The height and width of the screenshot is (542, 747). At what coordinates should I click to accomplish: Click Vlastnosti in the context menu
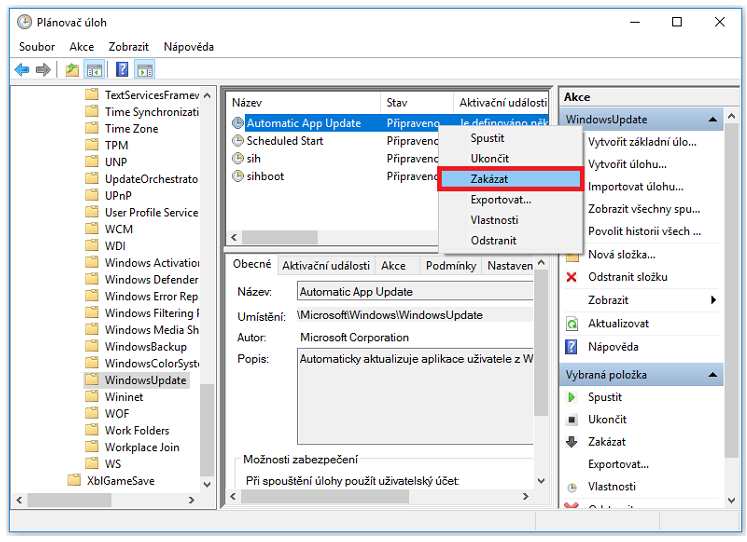[x=494, y=220]
